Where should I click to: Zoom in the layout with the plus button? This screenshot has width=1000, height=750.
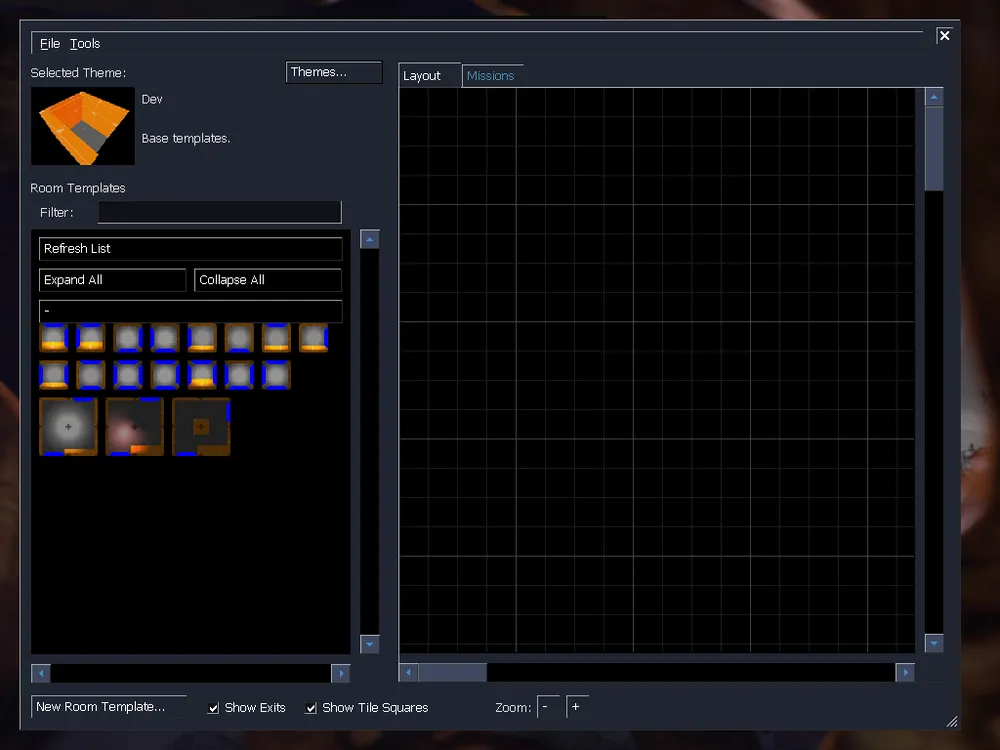[x=577, y=707]
